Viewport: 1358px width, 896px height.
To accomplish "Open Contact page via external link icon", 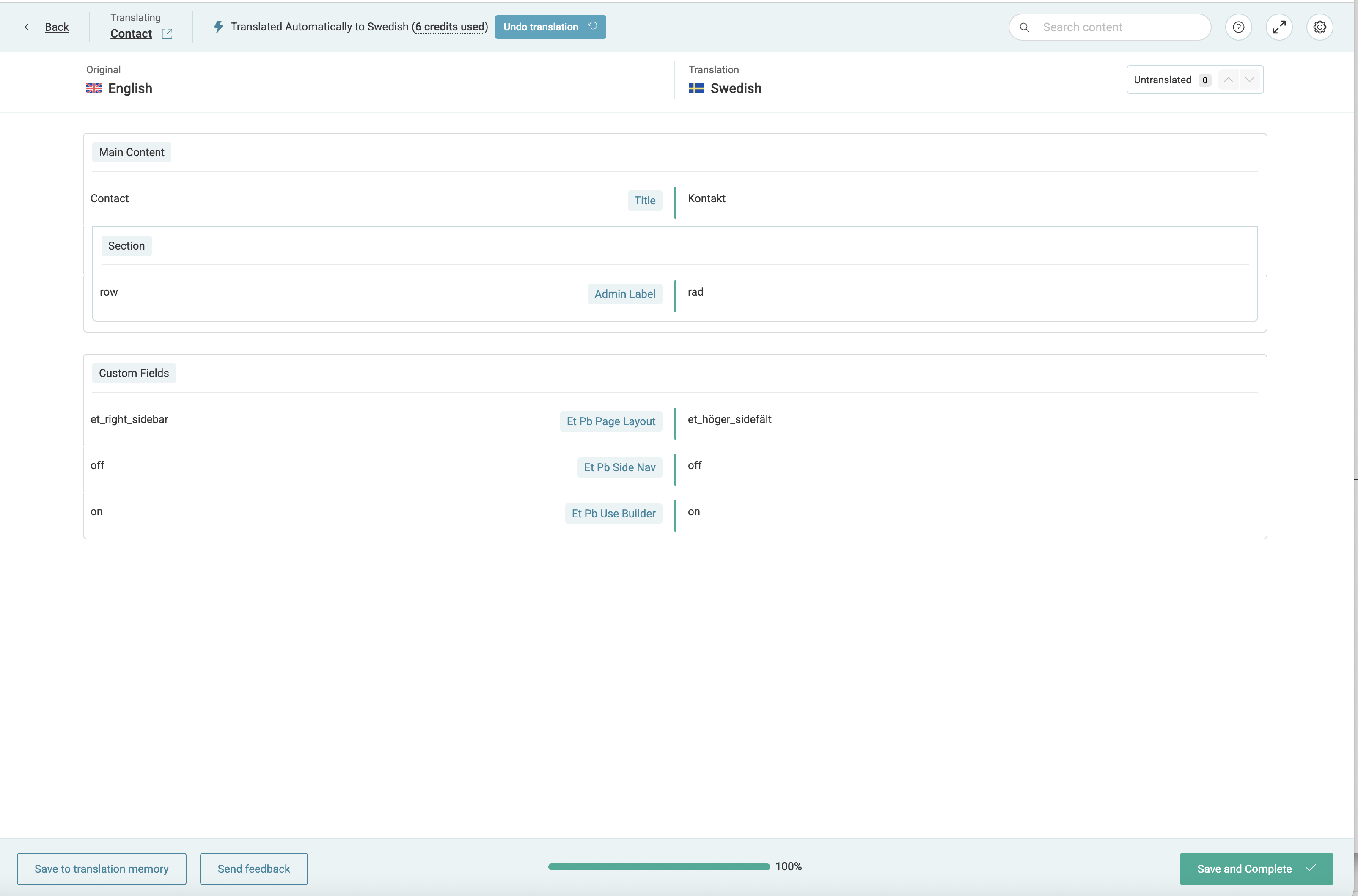I will [167, 34].
